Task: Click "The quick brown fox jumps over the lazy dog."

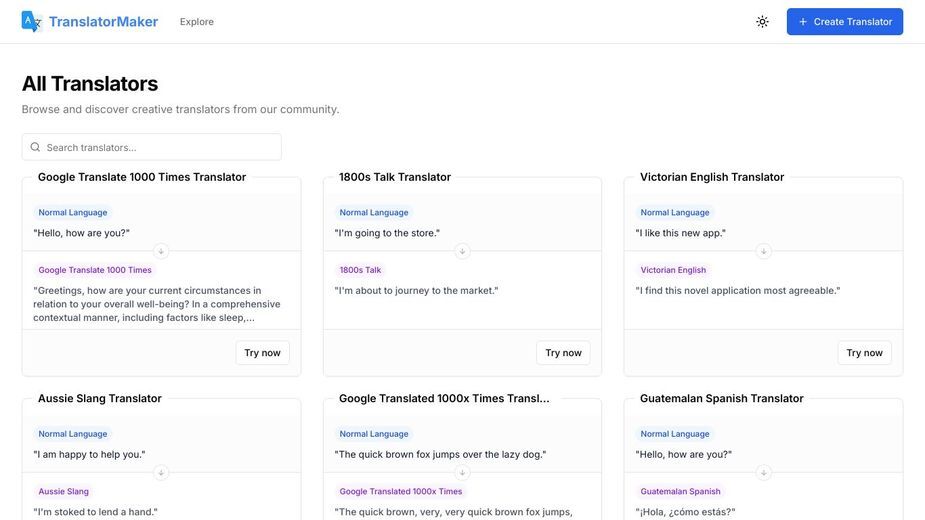Action: click(440, 454)
